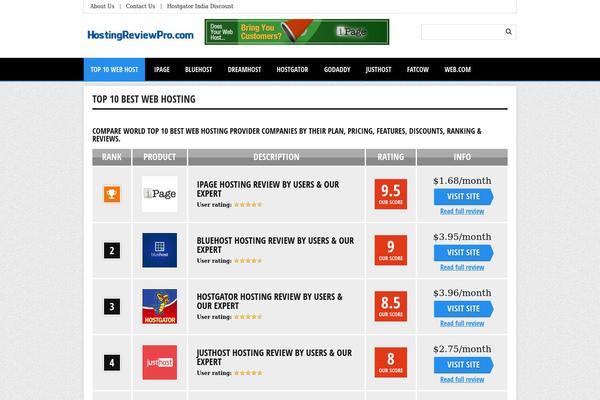Open iPage Hosting Review title
Viewport: 600px width, 400px height.
pos(268,189)
